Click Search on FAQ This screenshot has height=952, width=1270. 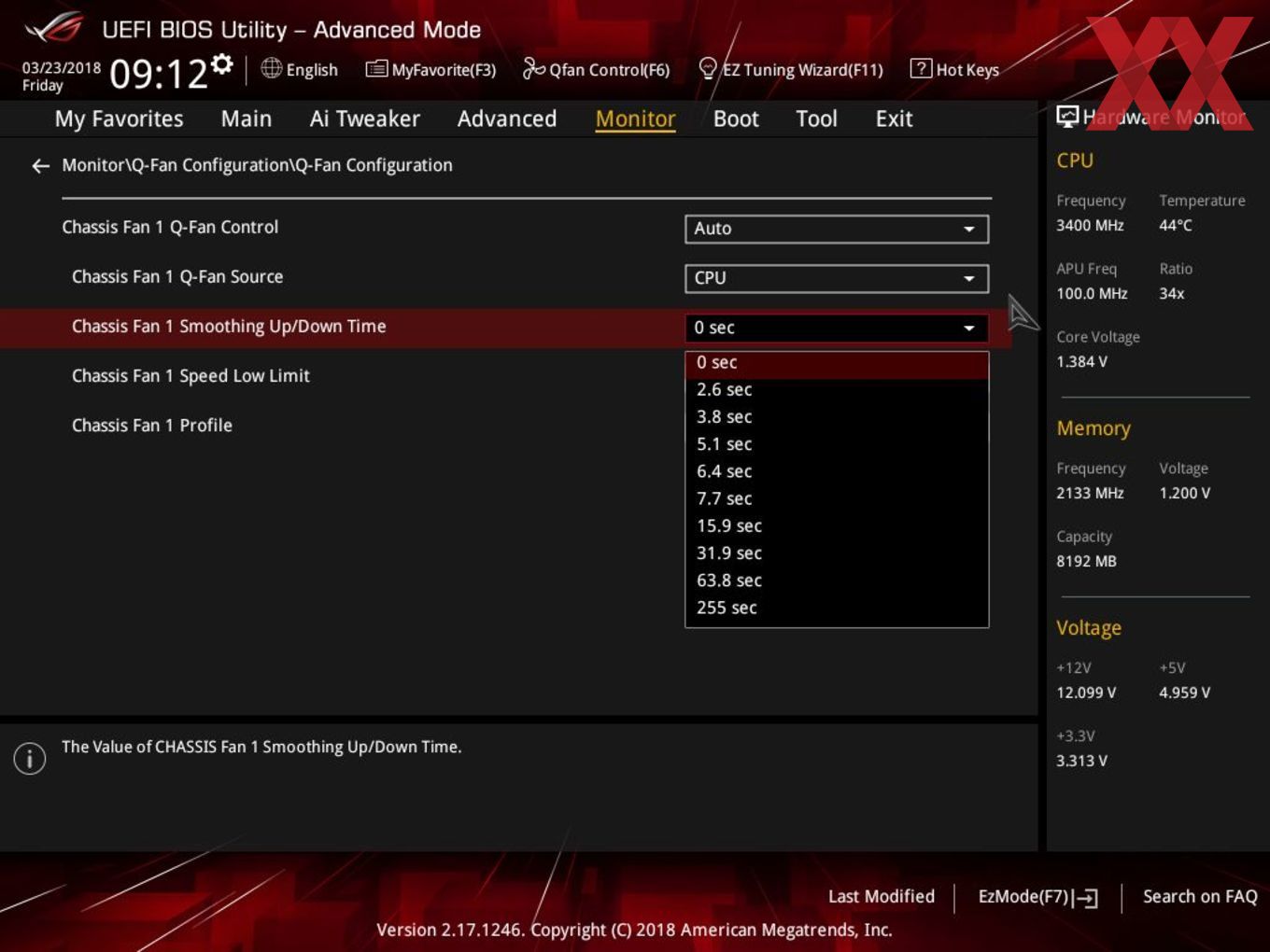click(x=1200, y=897)
